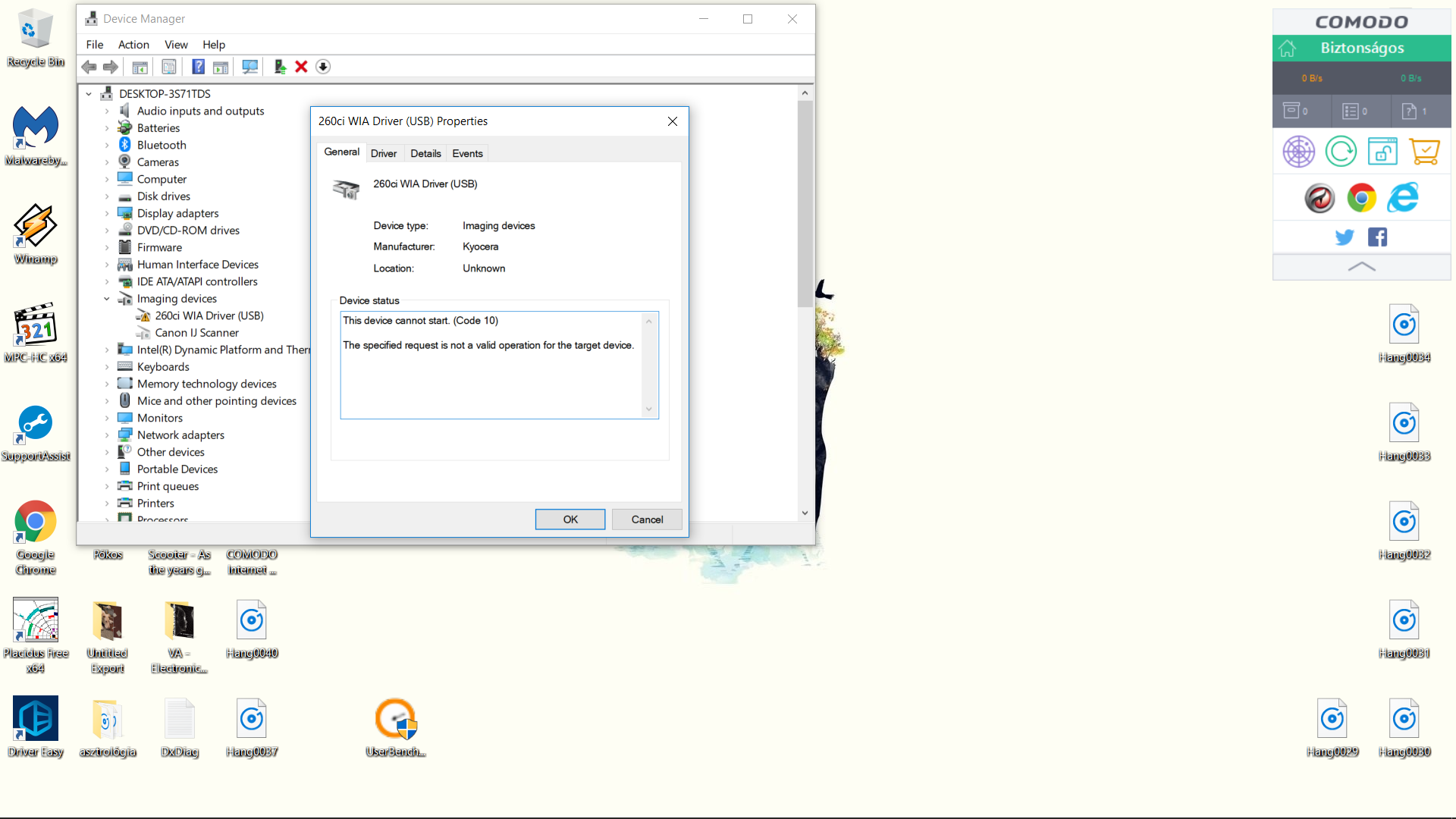The image size is (1456, 819).
Task: Expand the Network adapters category
Action: 107,435
